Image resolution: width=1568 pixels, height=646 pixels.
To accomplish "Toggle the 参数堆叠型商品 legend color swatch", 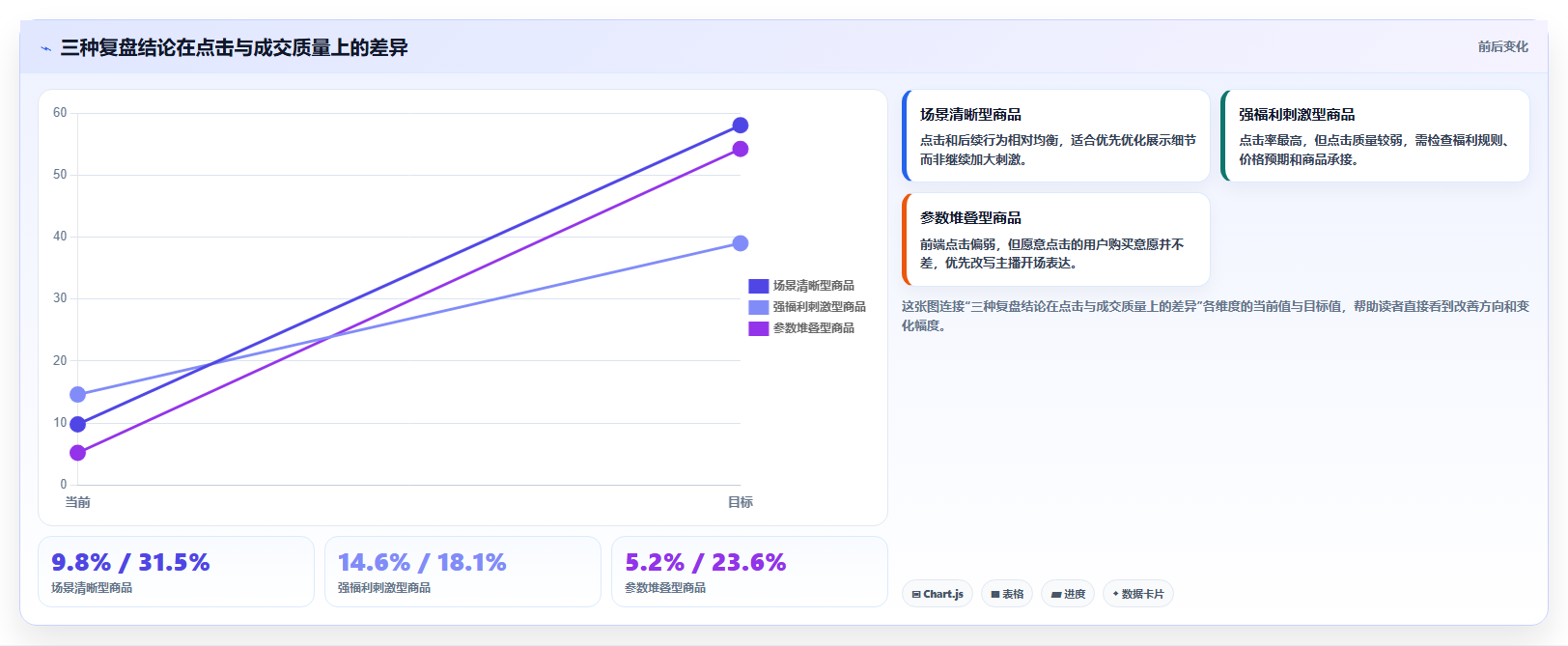I will (758, 328).
